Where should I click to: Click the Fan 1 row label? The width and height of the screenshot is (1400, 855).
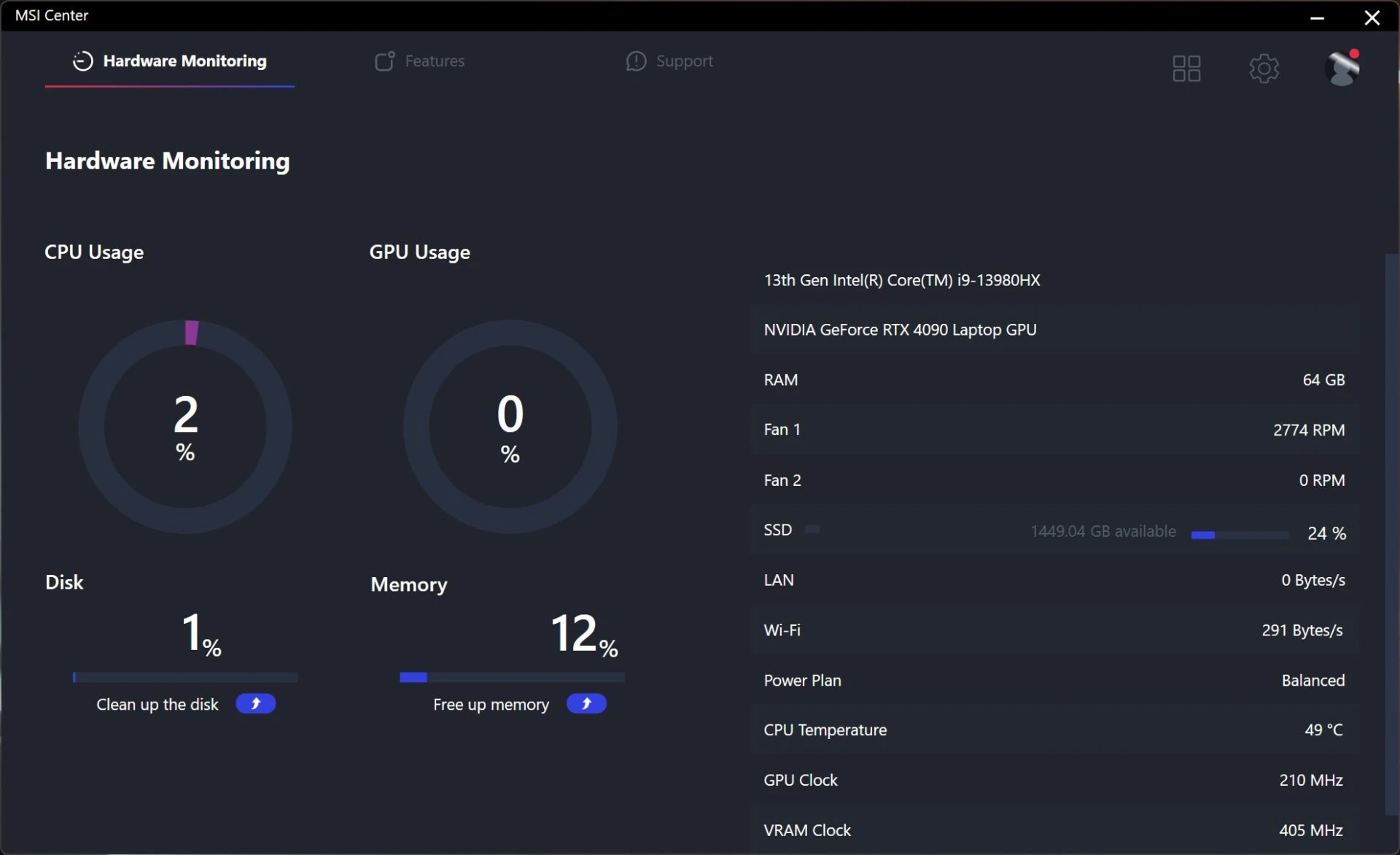782,430
